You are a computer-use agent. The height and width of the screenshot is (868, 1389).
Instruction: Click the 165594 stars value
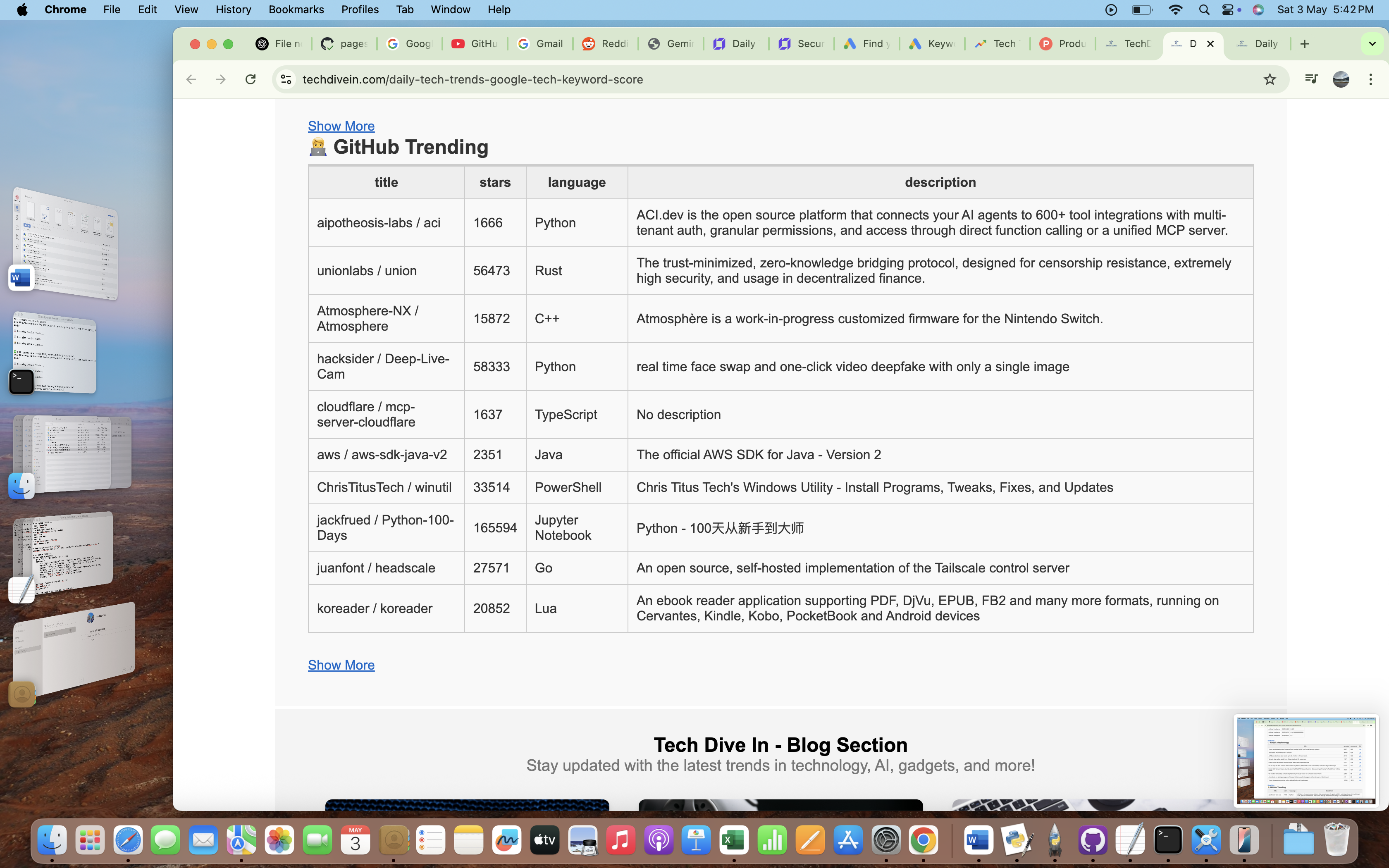tap(495, 527)
